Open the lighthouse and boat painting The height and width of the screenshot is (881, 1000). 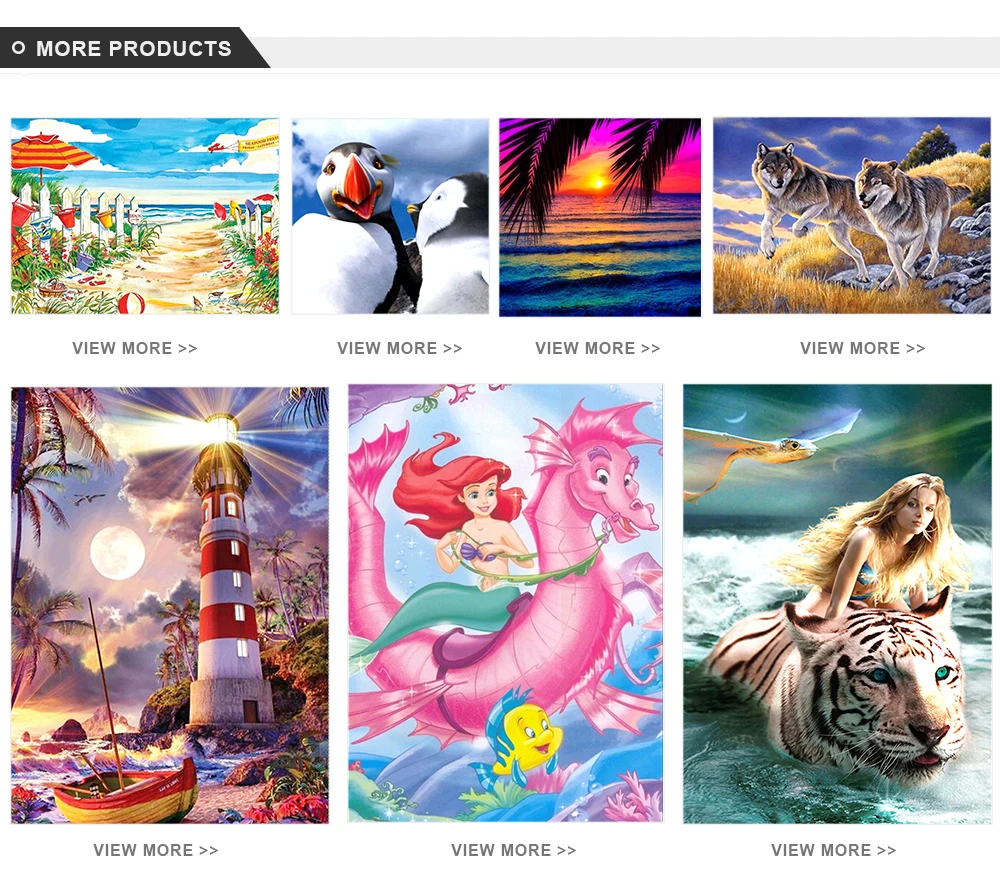[170, 605]
